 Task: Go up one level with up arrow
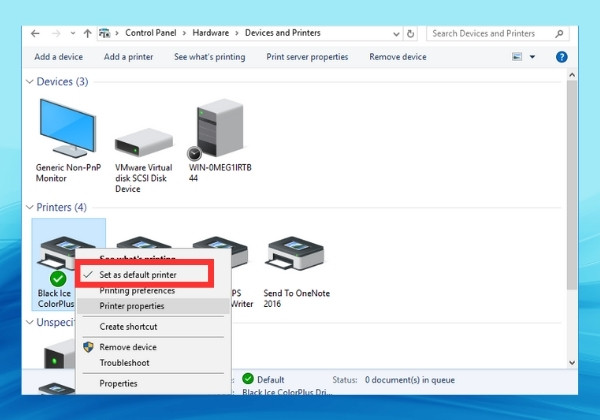(x=87, y=34)
